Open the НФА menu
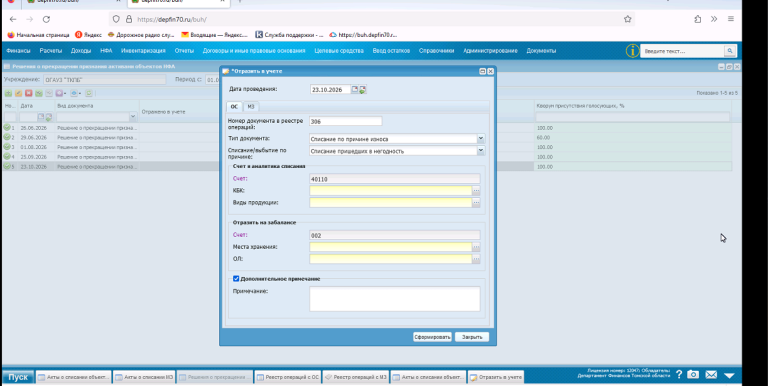 106,50
